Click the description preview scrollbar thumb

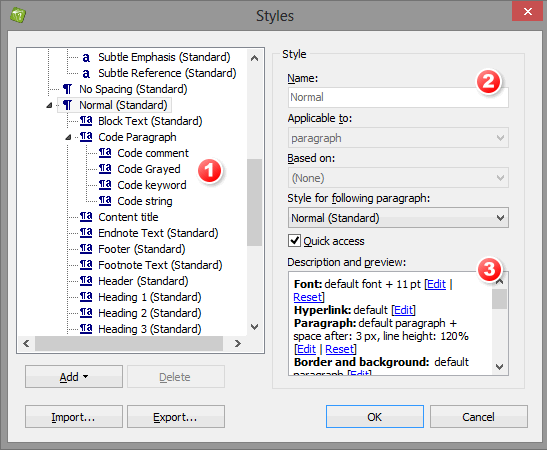tap(500, 299)
